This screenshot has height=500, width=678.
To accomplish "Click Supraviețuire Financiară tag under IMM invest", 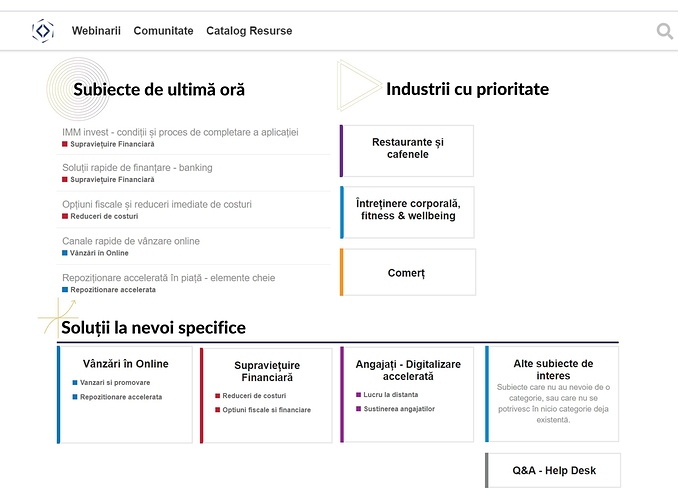I will tap(112, 144).
